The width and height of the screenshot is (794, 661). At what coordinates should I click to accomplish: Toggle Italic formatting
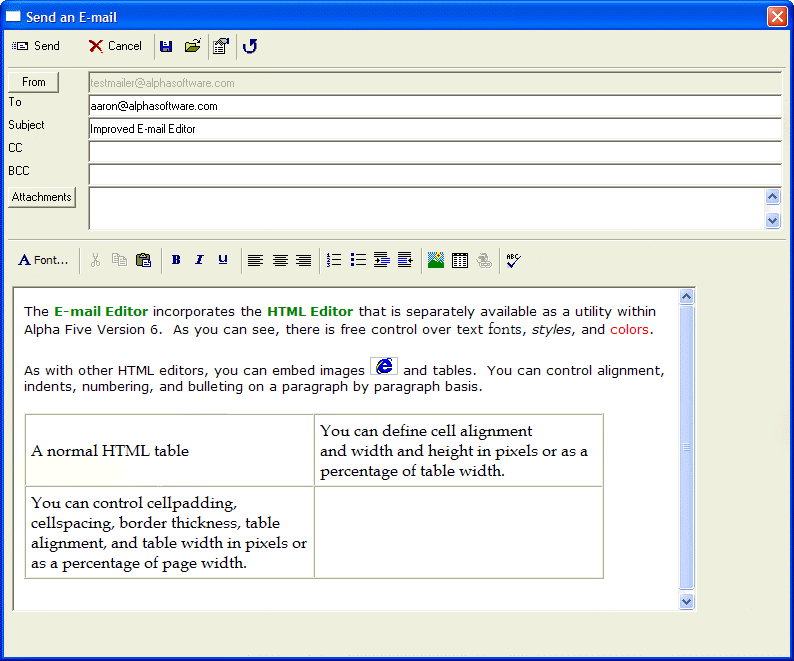[x=200, y=260]
